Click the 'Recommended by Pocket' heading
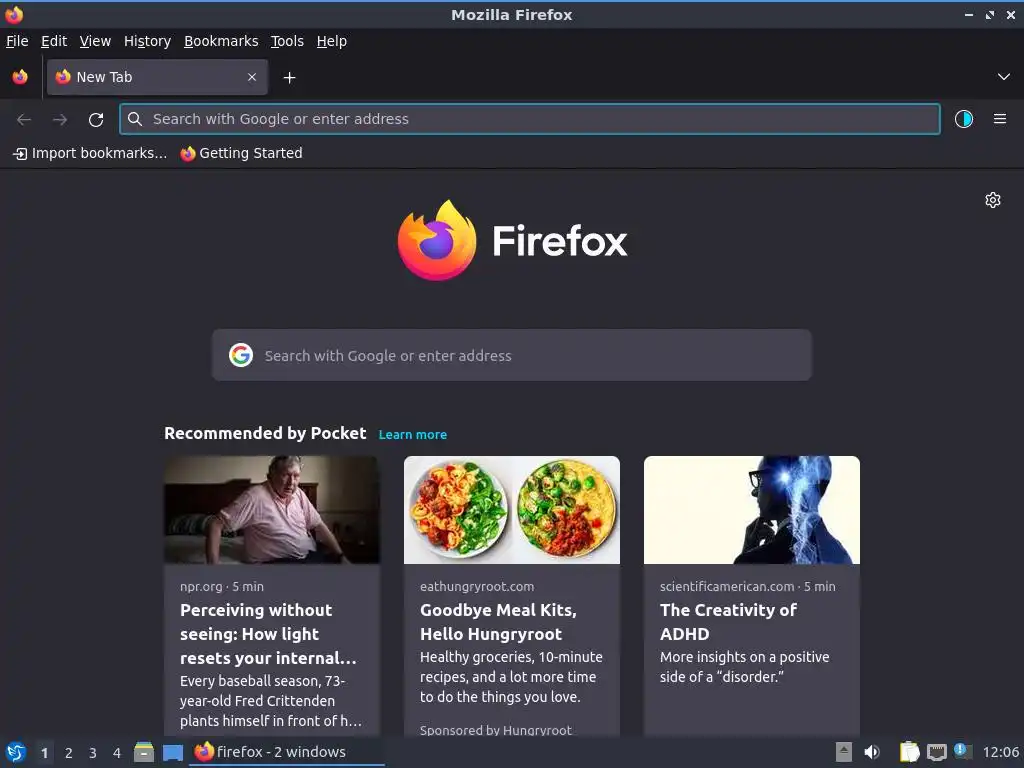Screen dimensions: 1024x768 [x=265, y=434]
